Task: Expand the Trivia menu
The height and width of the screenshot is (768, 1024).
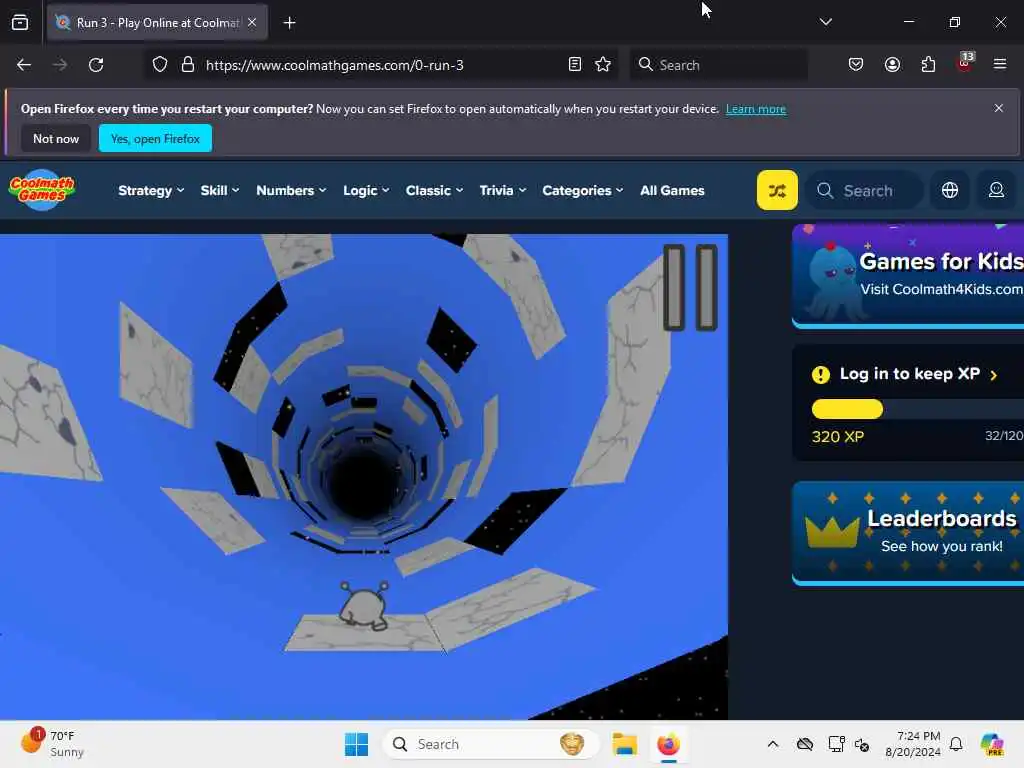Action: (502, 190)
